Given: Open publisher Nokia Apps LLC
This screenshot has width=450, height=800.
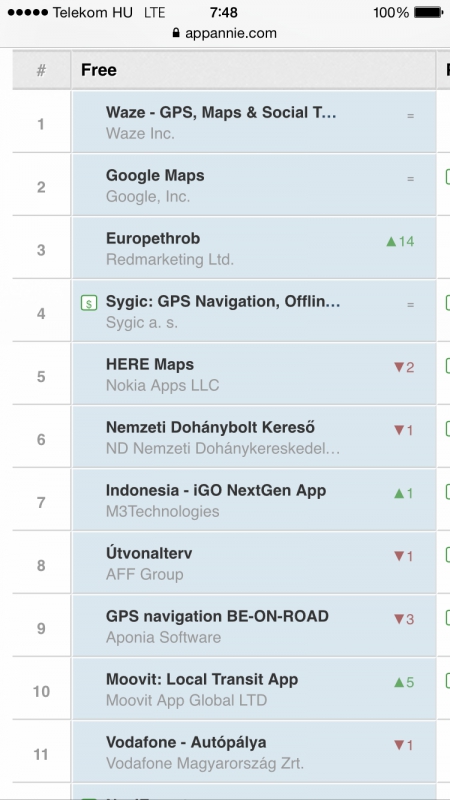Looking at the screenshot, I should click(x=162, y=385).
